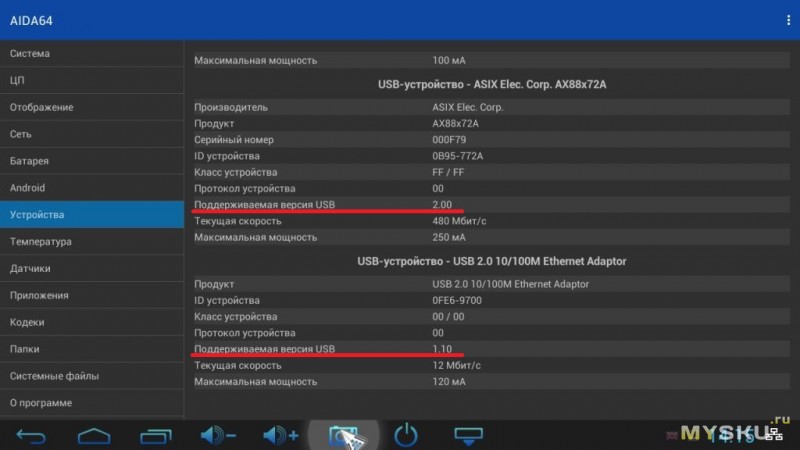Tap the screenshot camera icon
Image resolution: width=800 pixels, height=450 pixels.
(343, 435)
